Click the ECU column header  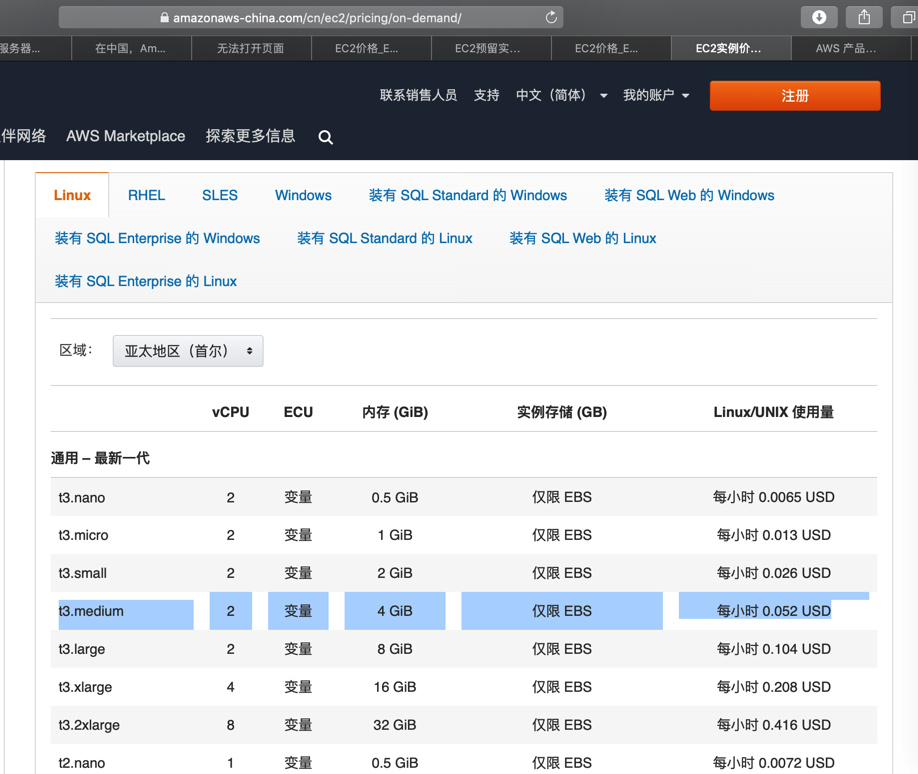click(298, 412)
